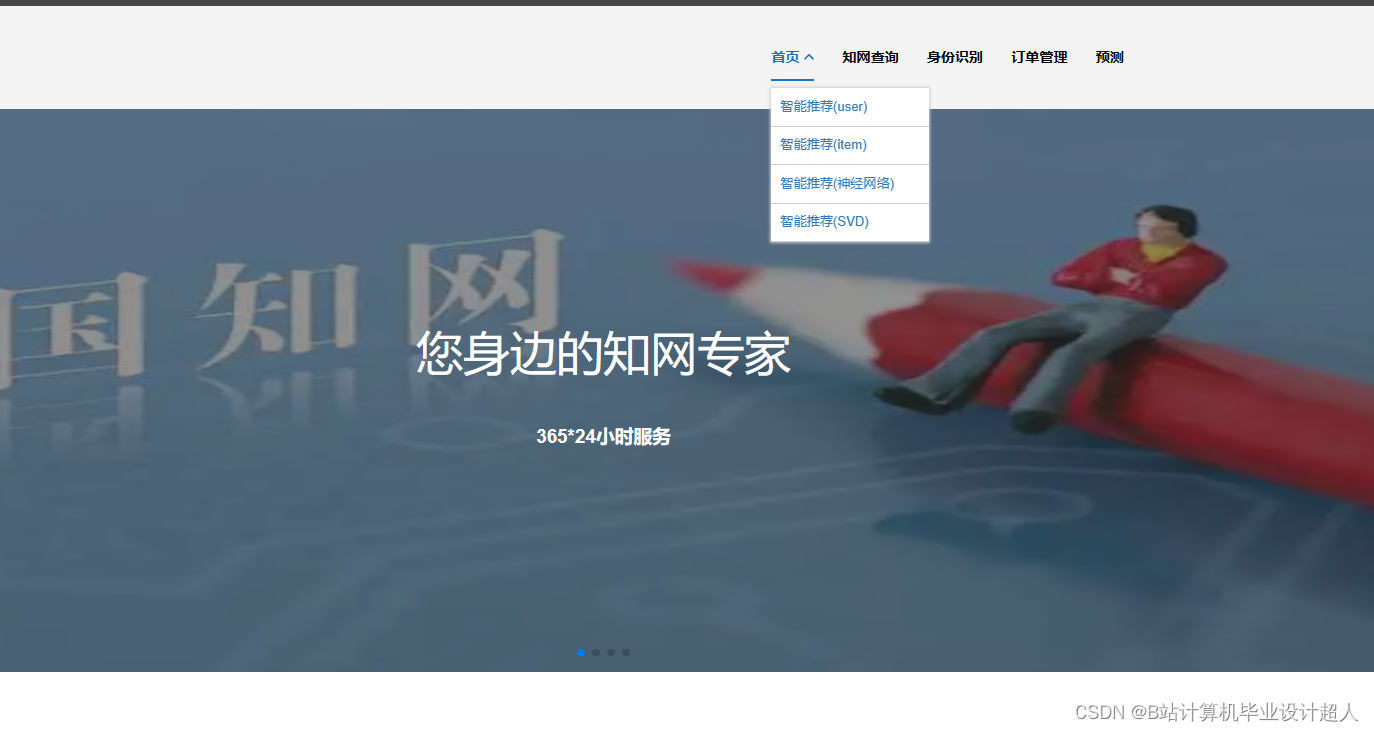The height and width of the screenshot is (732, 1374).
Task: Navigate to the 知网查询 section
Action: point(870,57)
